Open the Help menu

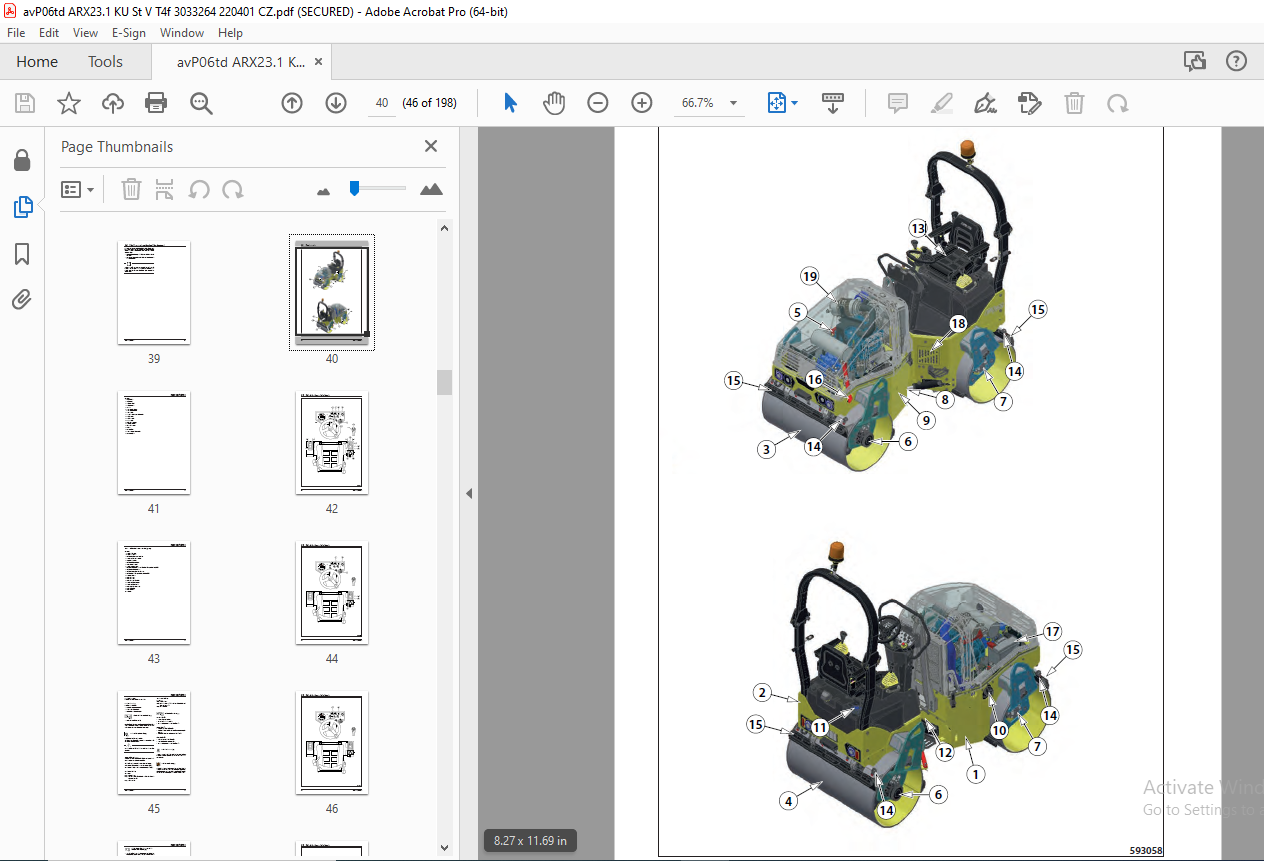(x=230, y=33)
